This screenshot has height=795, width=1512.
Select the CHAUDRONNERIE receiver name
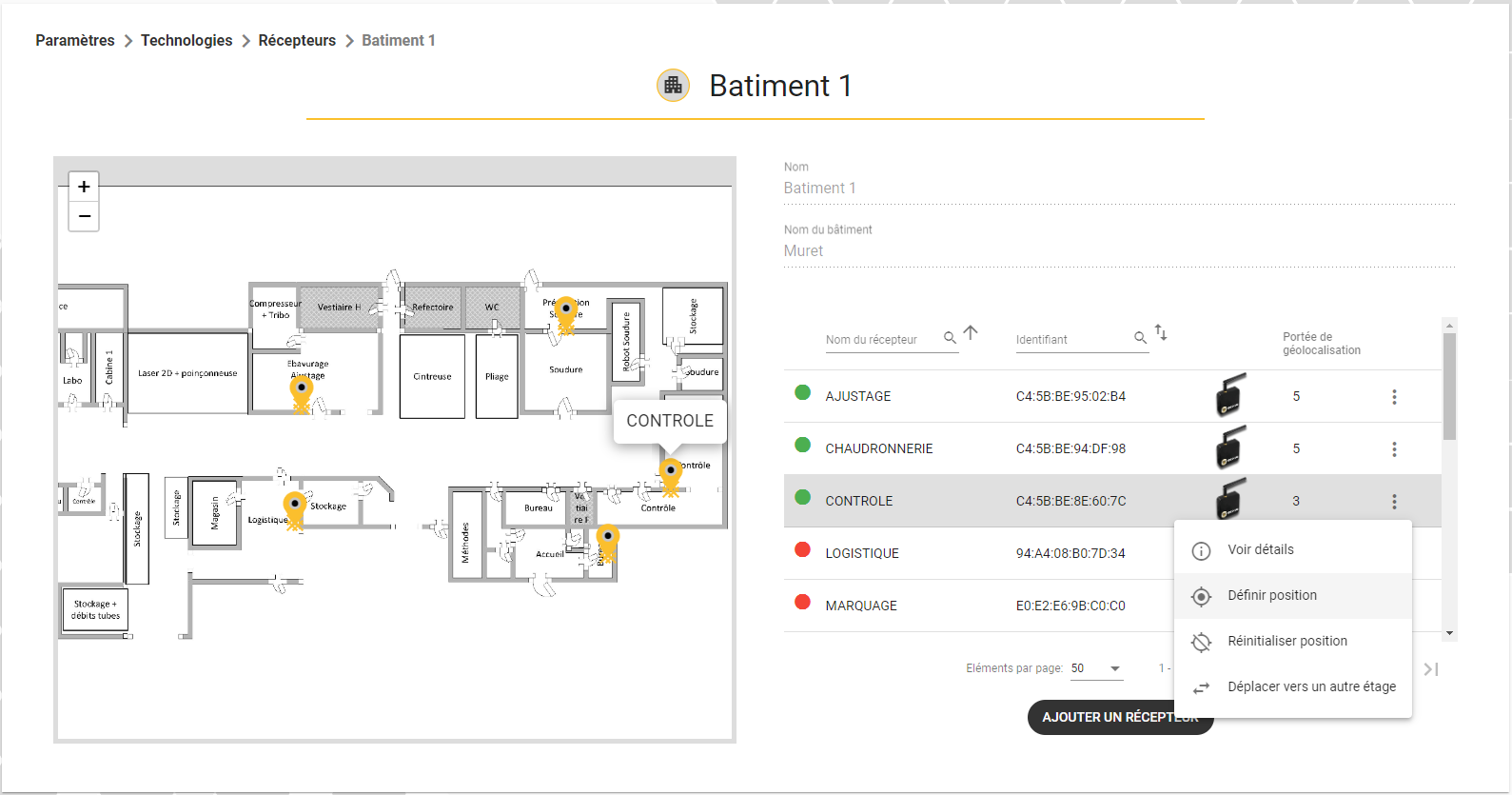879,448
